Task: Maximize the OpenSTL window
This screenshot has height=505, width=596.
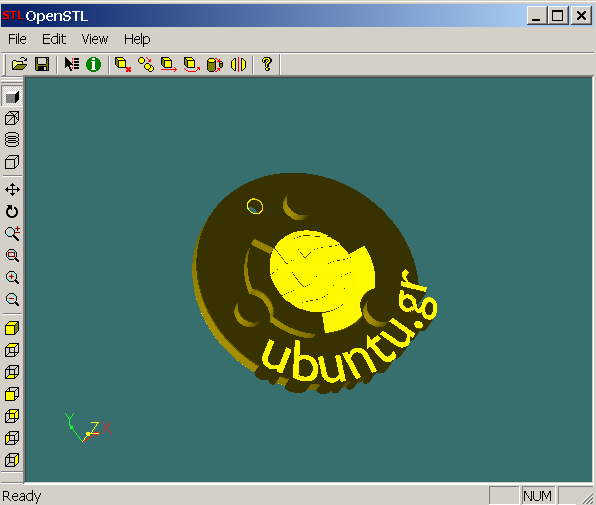Action: point(558,16)
